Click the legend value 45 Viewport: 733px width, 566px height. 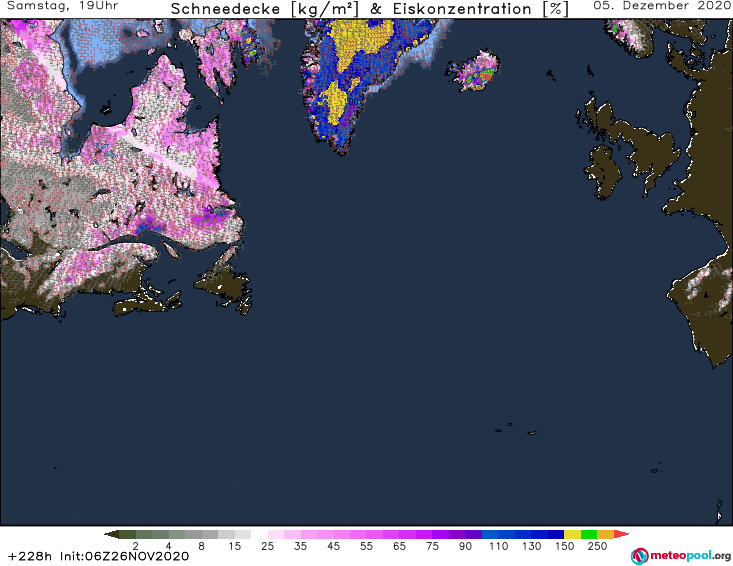333,546
